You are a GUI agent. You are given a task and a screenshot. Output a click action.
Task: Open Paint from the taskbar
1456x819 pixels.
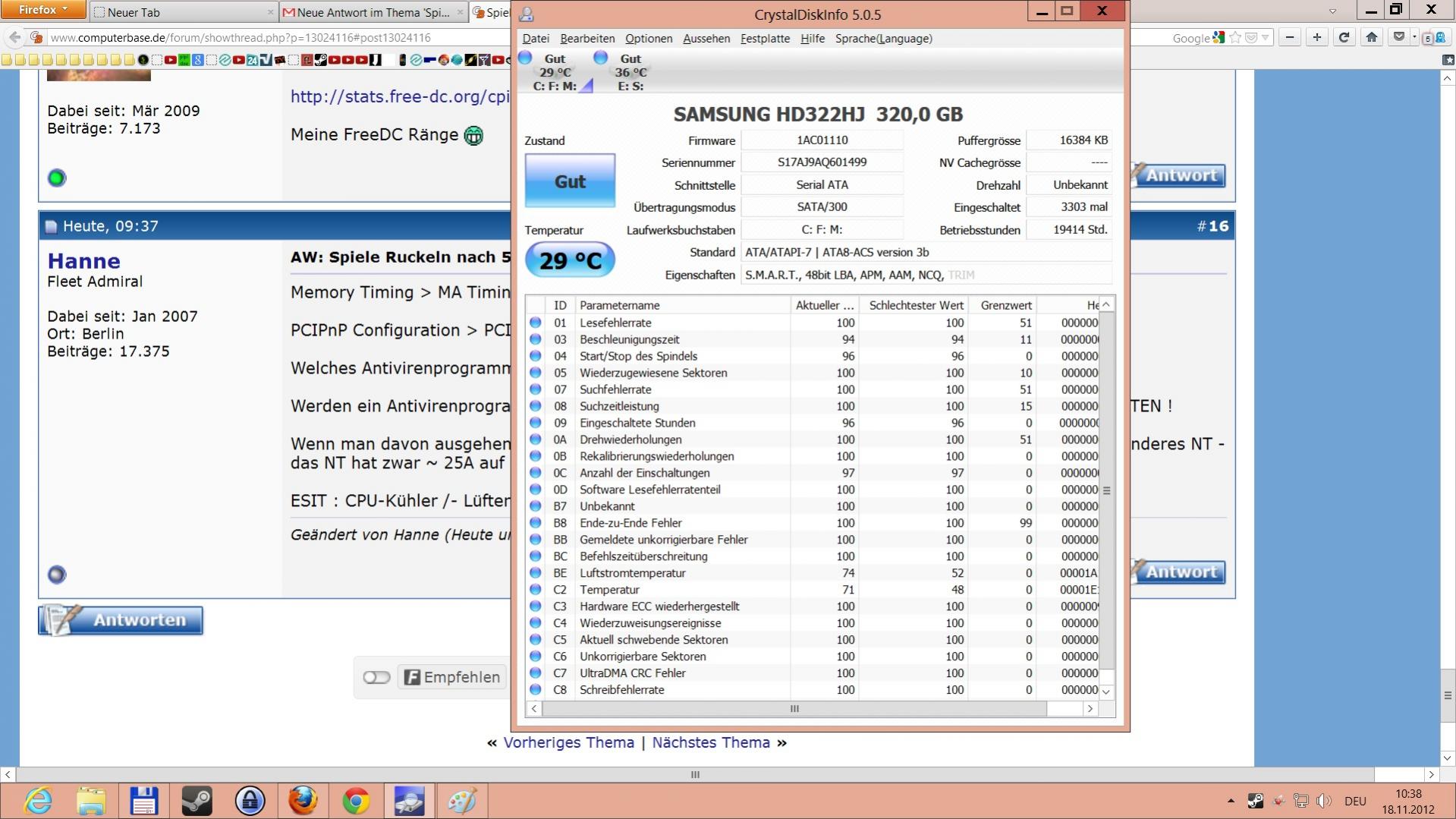click(x=462, y=801)
